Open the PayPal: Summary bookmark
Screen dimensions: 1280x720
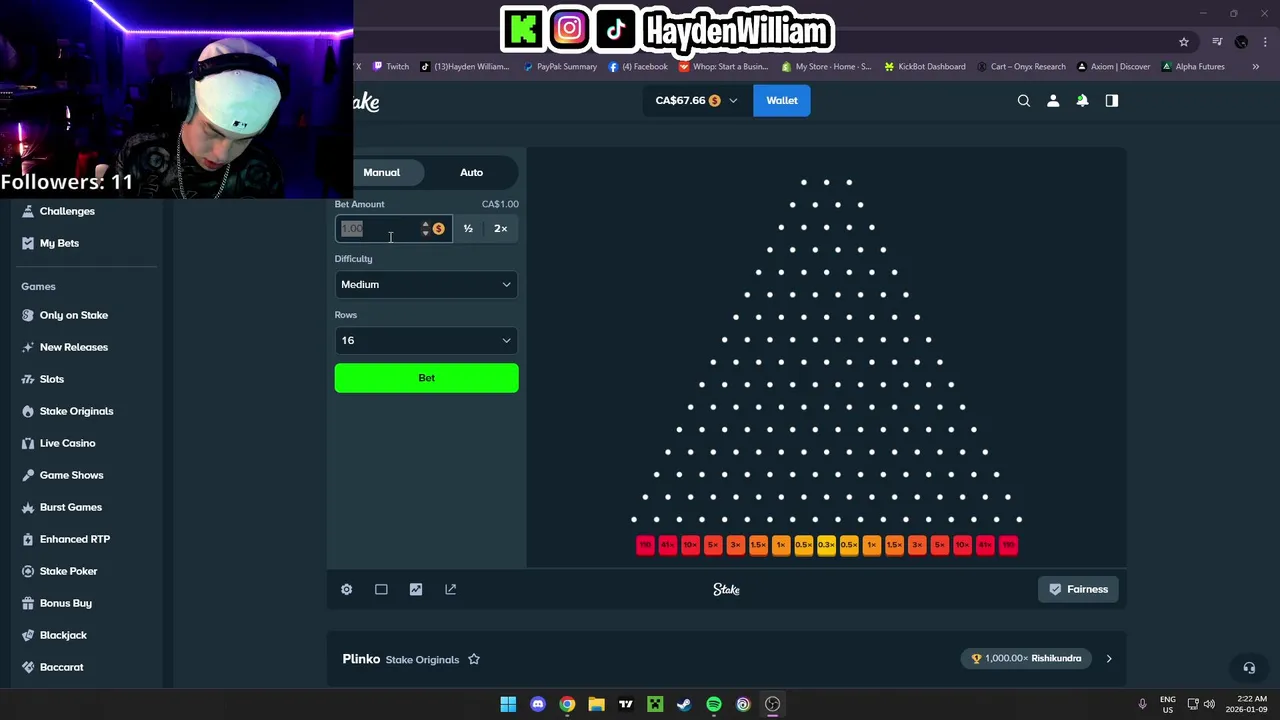(x=560, y=67)
